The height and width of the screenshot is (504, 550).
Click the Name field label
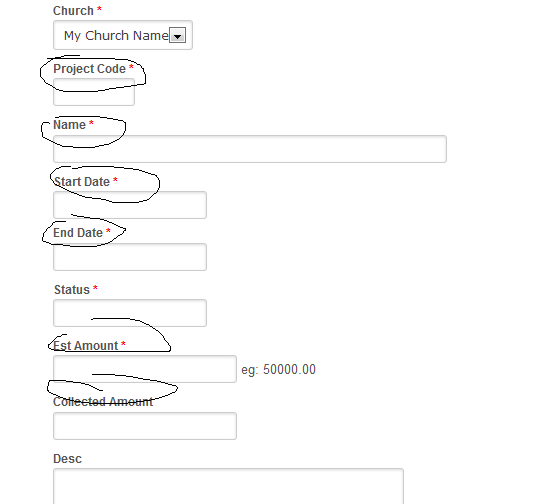(69, 125)
